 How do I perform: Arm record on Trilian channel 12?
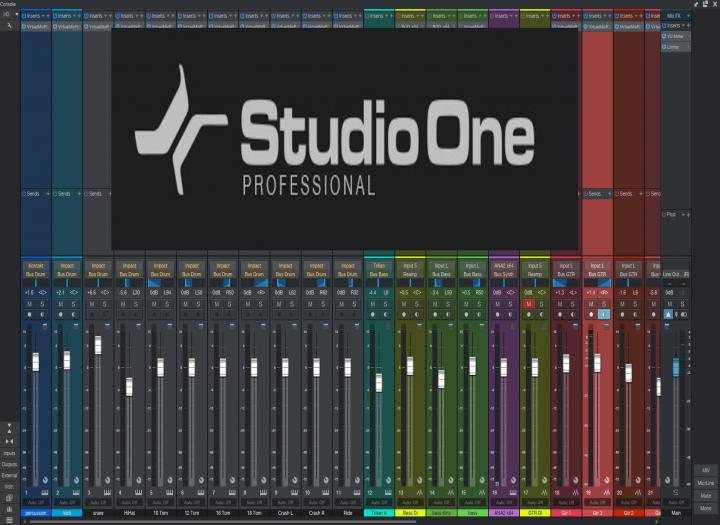373,315
